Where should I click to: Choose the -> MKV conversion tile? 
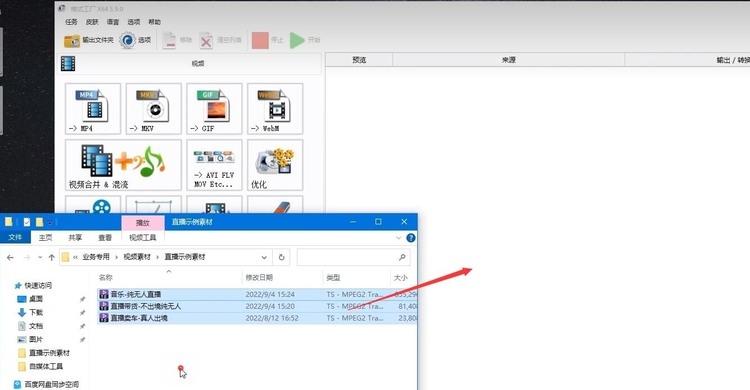154,109
